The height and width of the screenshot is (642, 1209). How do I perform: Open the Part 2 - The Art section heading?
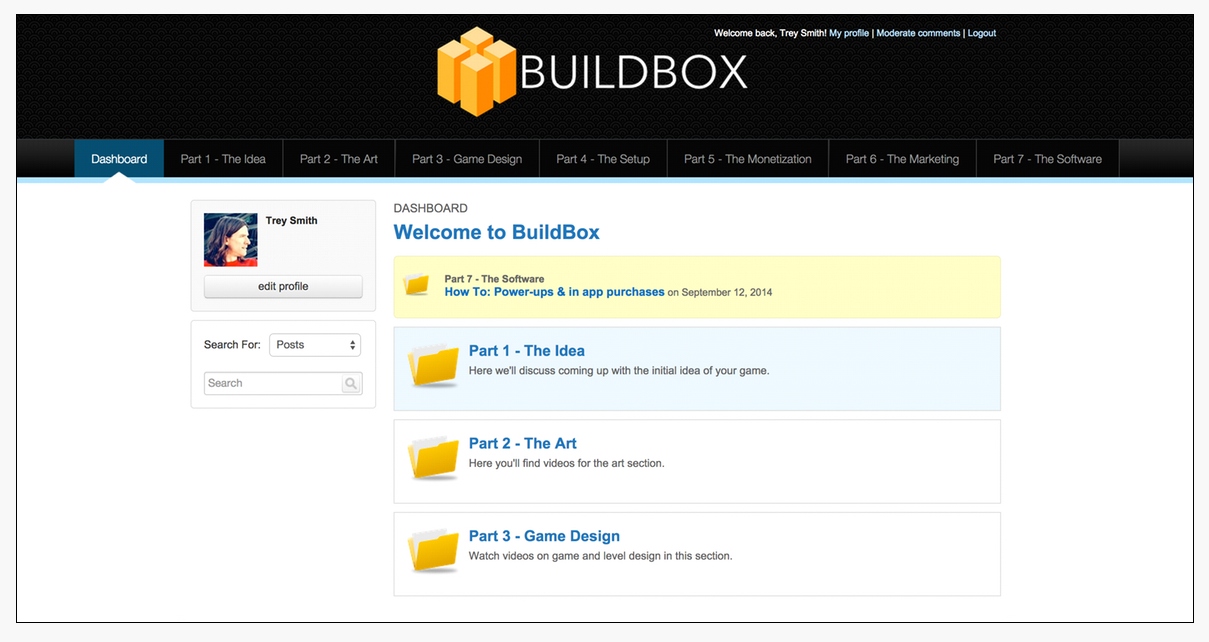click(x=523, y=444)
